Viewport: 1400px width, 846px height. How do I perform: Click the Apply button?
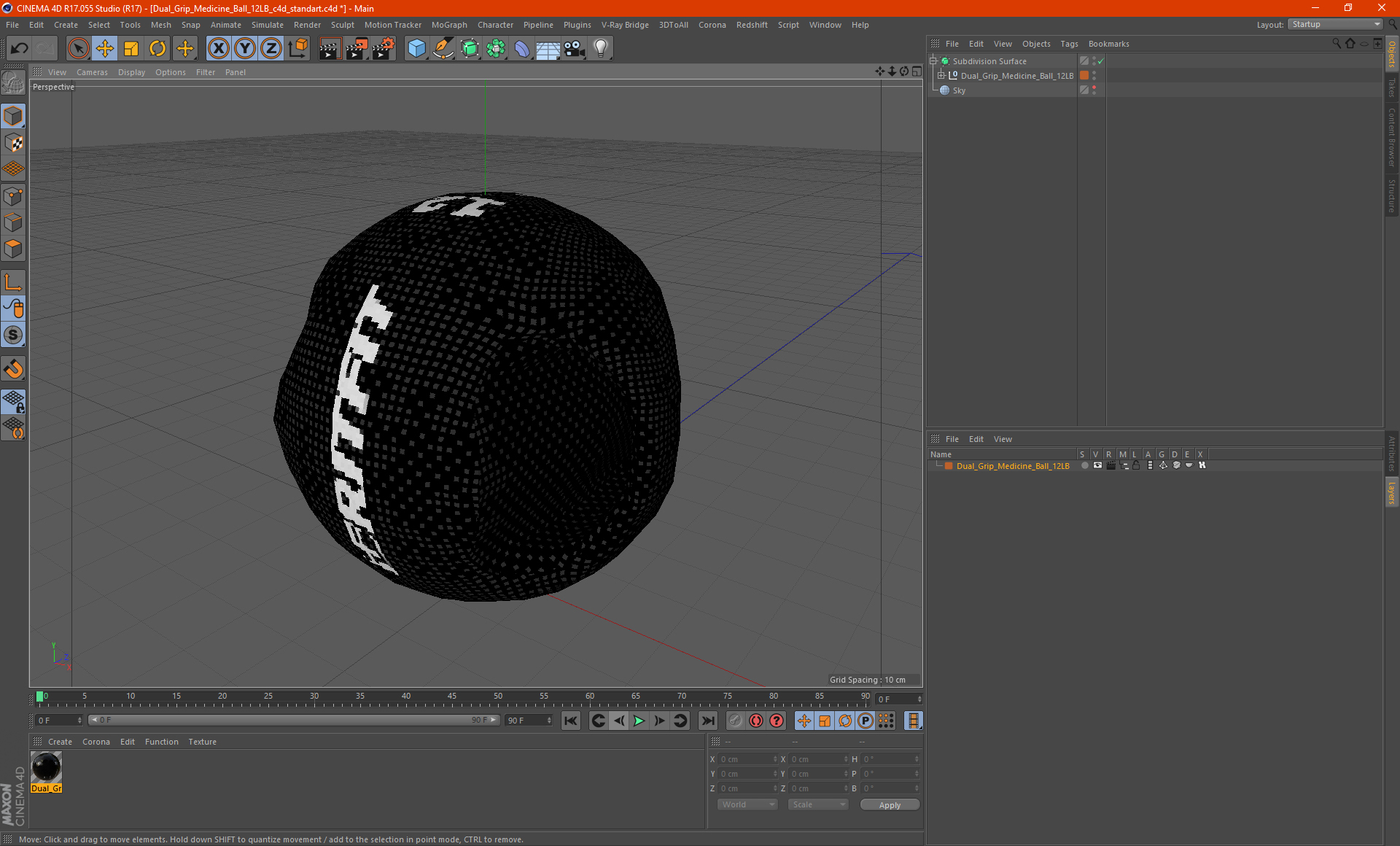pos(890,805)
